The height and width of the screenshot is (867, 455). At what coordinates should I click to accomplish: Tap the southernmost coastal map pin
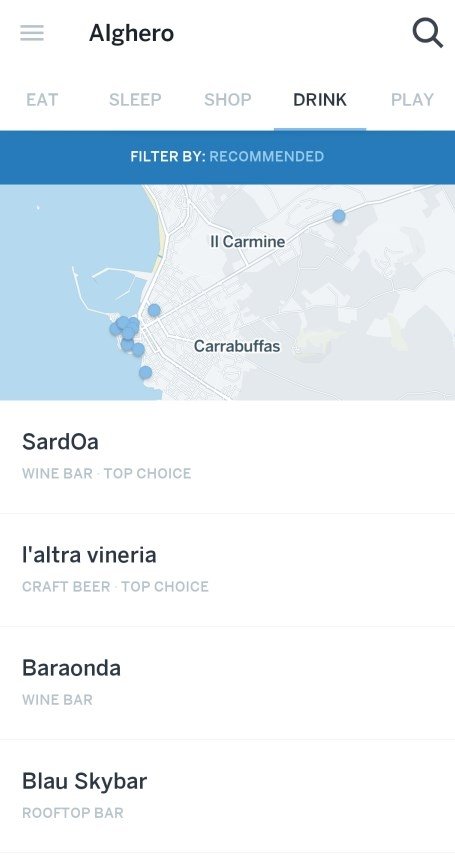tap(145, 373)
